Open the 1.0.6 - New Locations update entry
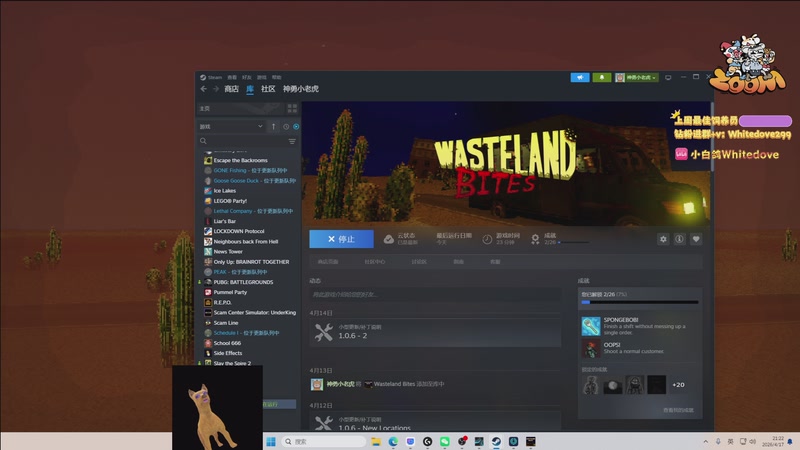Screen dimensions: 800x450 [x=435, y=422]
